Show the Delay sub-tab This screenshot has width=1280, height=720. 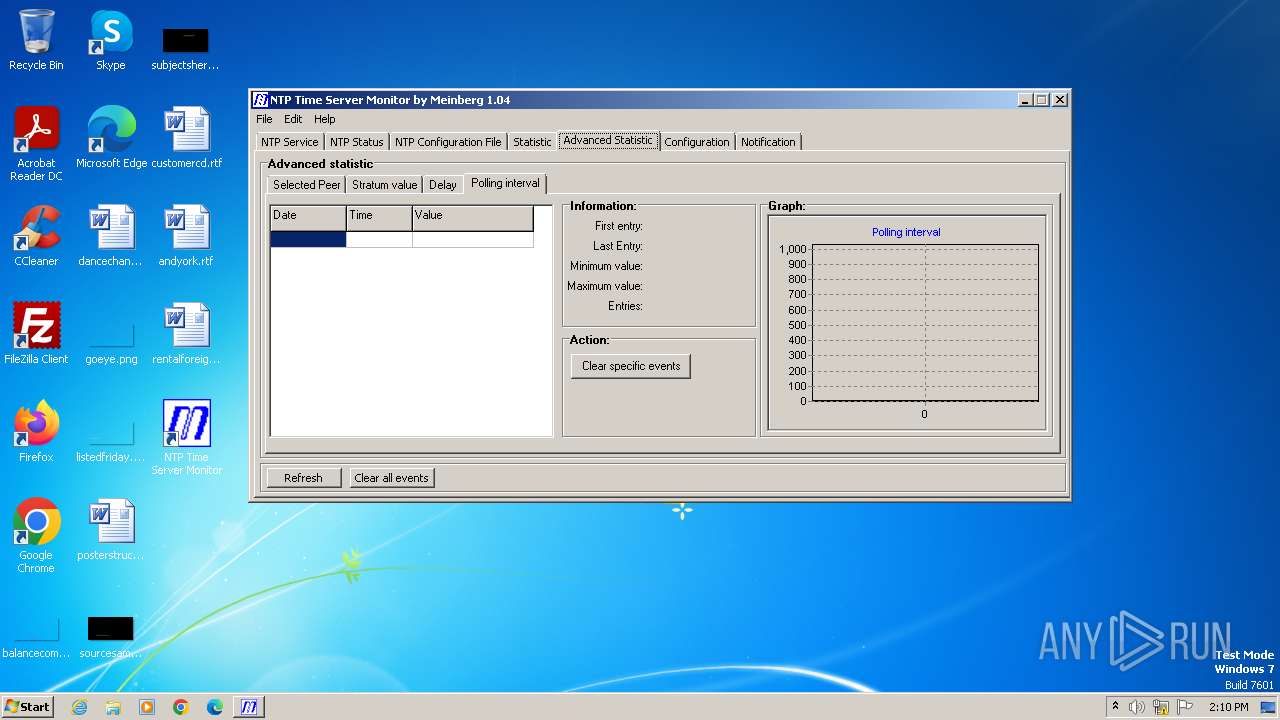(443, 185)
